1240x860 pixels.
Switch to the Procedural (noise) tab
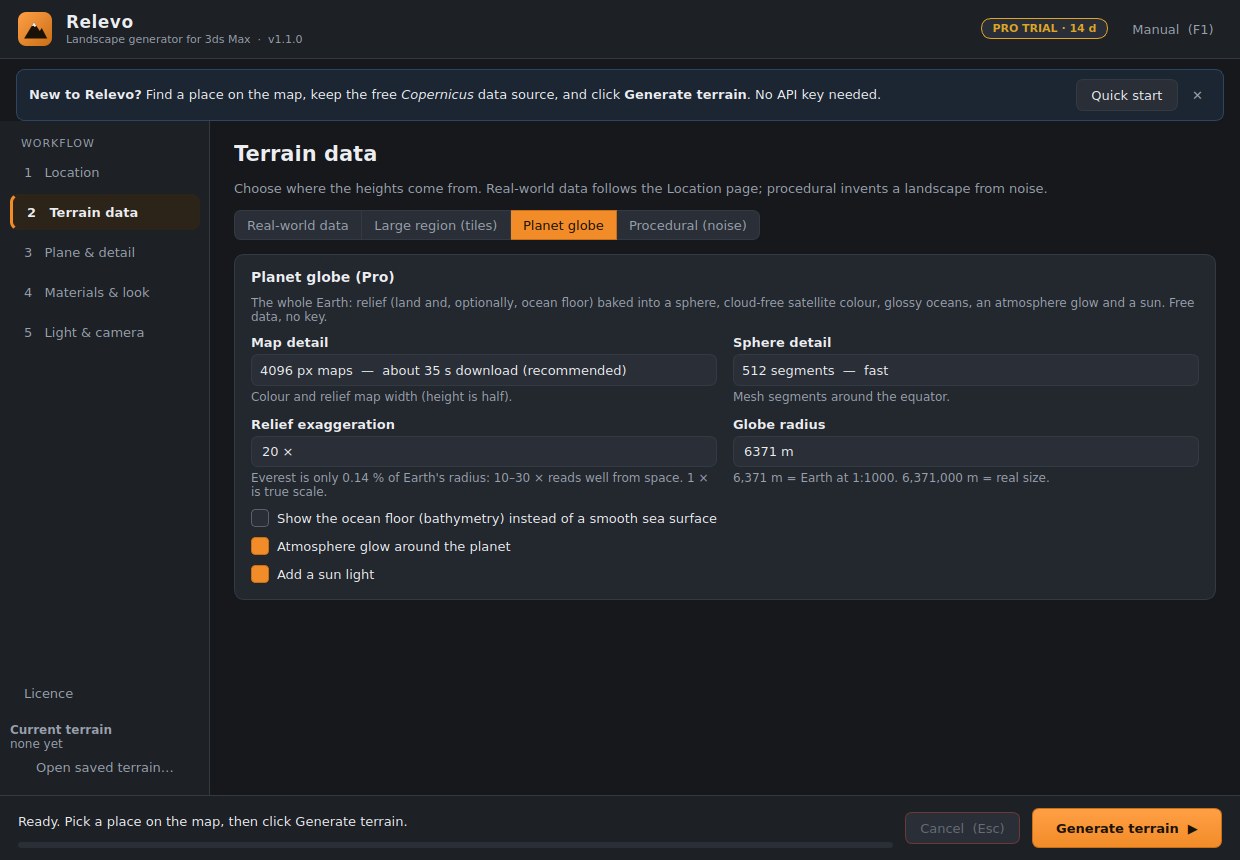(x=688, y=225)
